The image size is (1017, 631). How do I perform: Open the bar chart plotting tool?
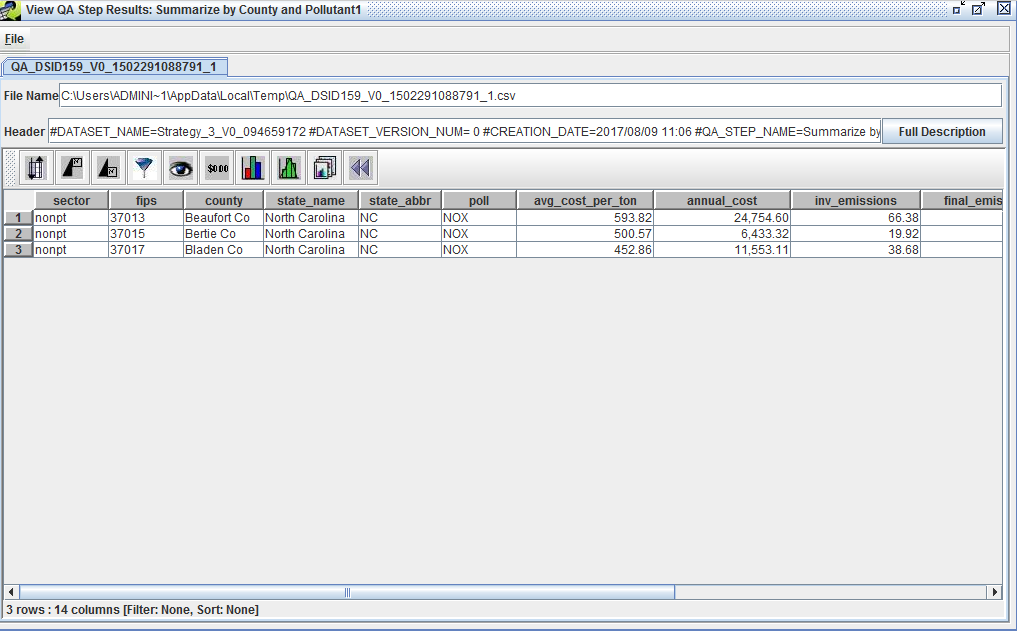[x=252, y=167]
